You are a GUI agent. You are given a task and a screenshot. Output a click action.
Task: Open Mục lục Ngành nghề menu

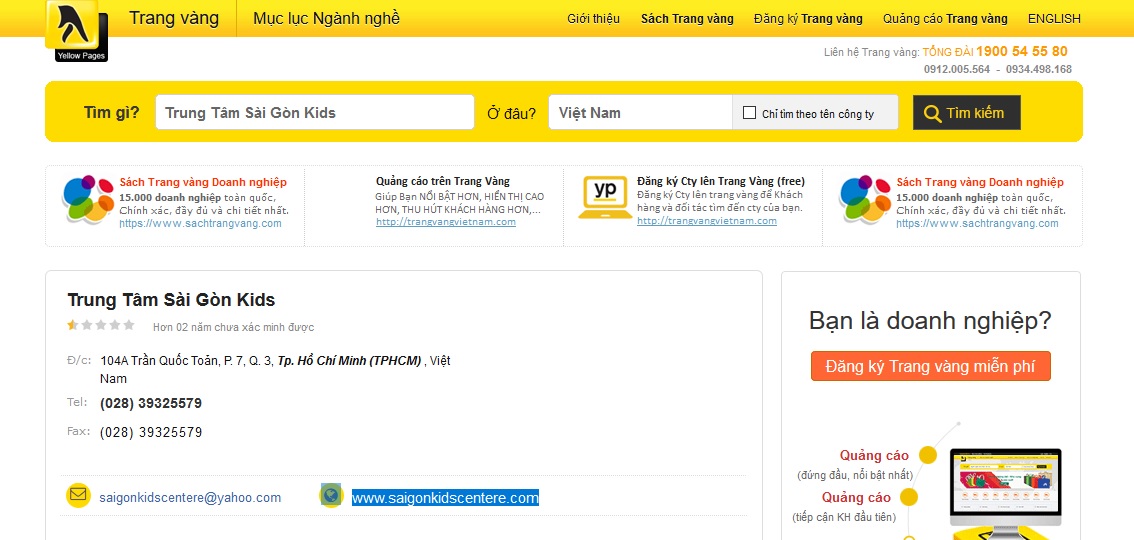pos(326,19)
